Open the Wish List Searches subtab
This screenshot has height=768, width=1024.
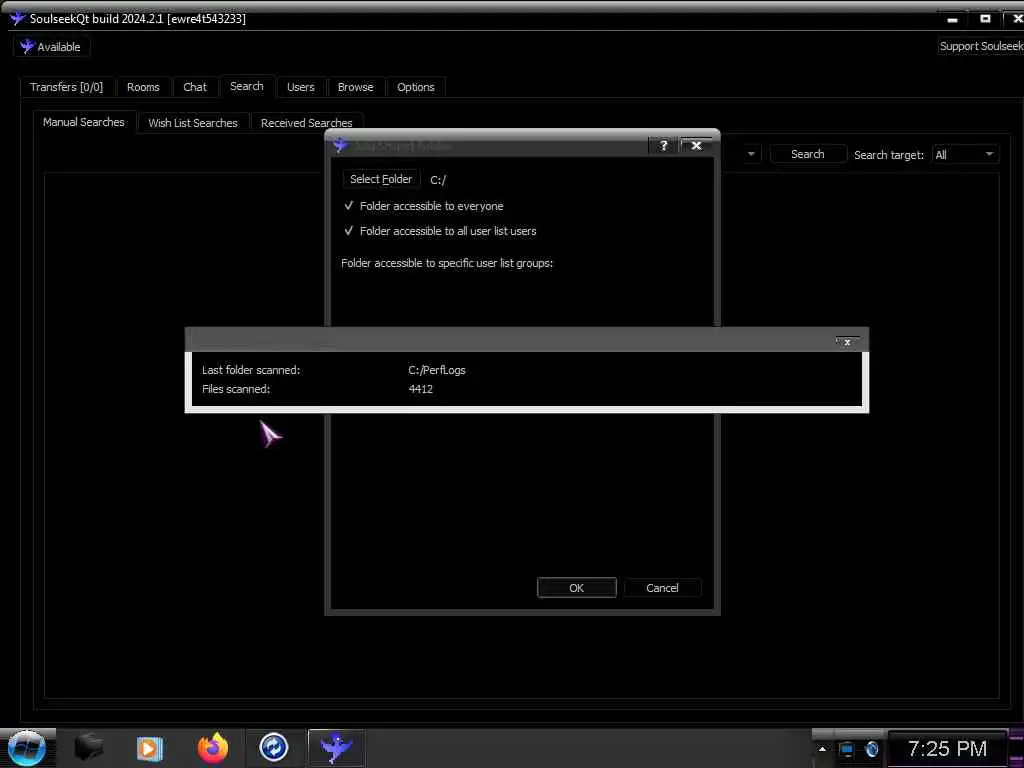(x=193, y=123)
